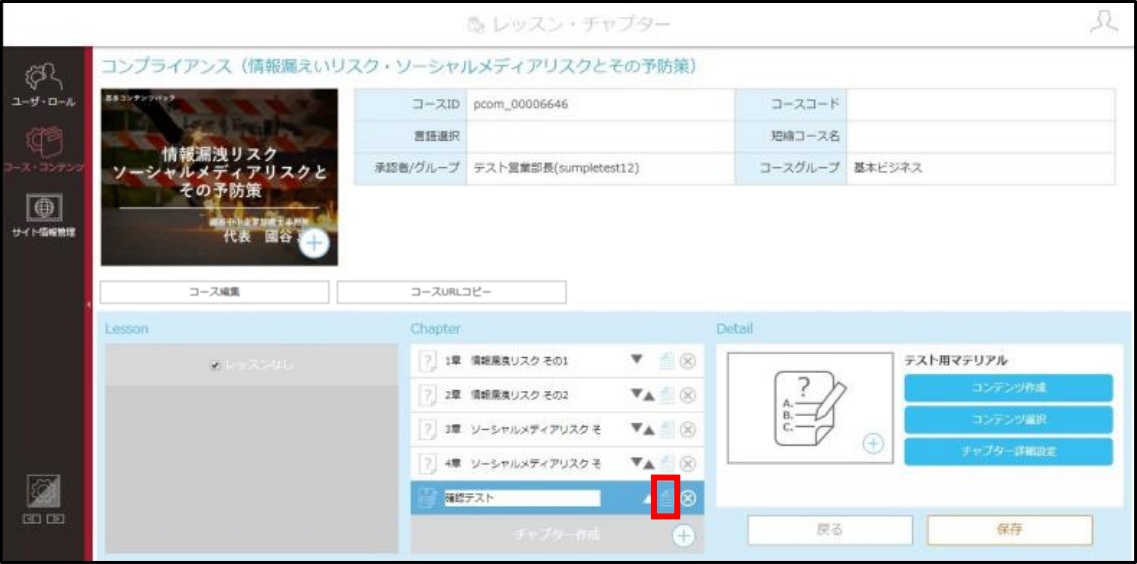Click the チャプター作成 bar
The width and height of the screenshot is (1137, 564).
557,535
